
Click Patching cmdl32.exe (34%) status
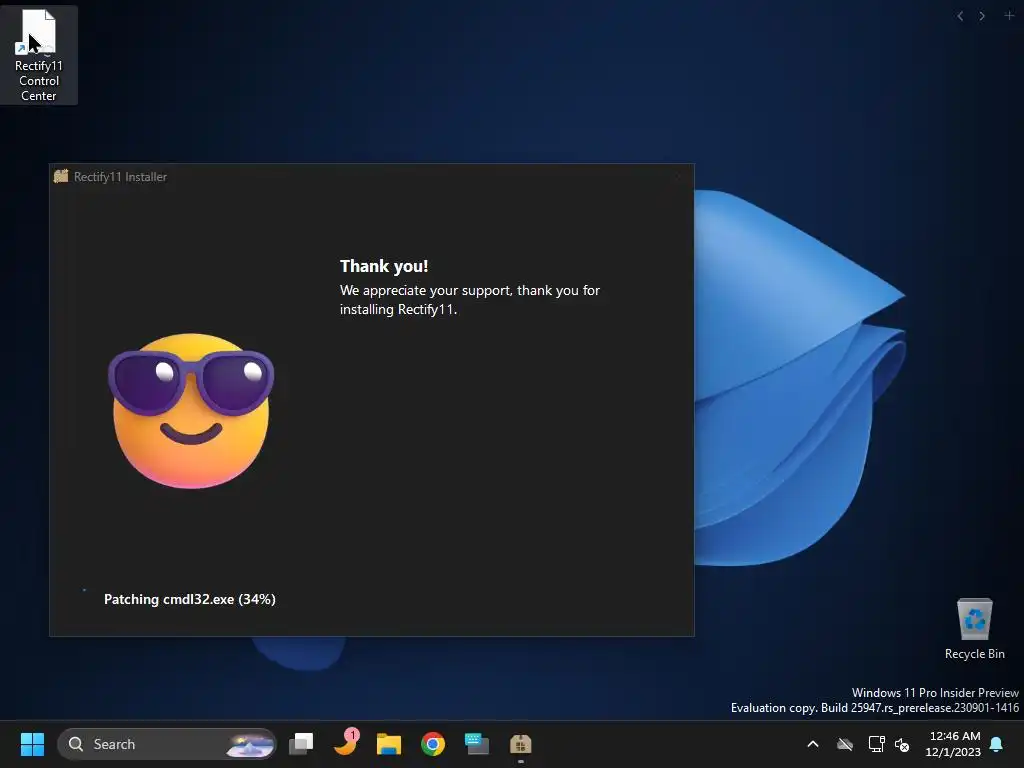[x=190, y=599]
